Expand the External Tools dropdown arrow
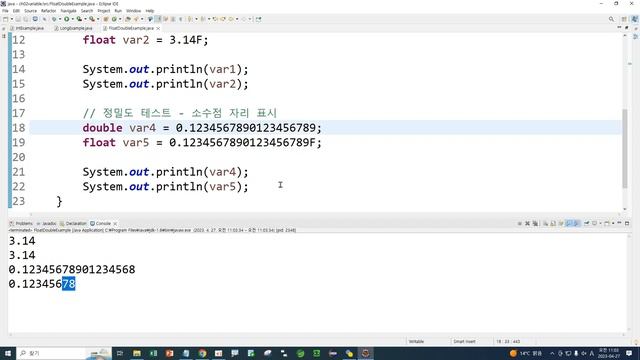This screenshot has width=640, height=360. (98, 19)
